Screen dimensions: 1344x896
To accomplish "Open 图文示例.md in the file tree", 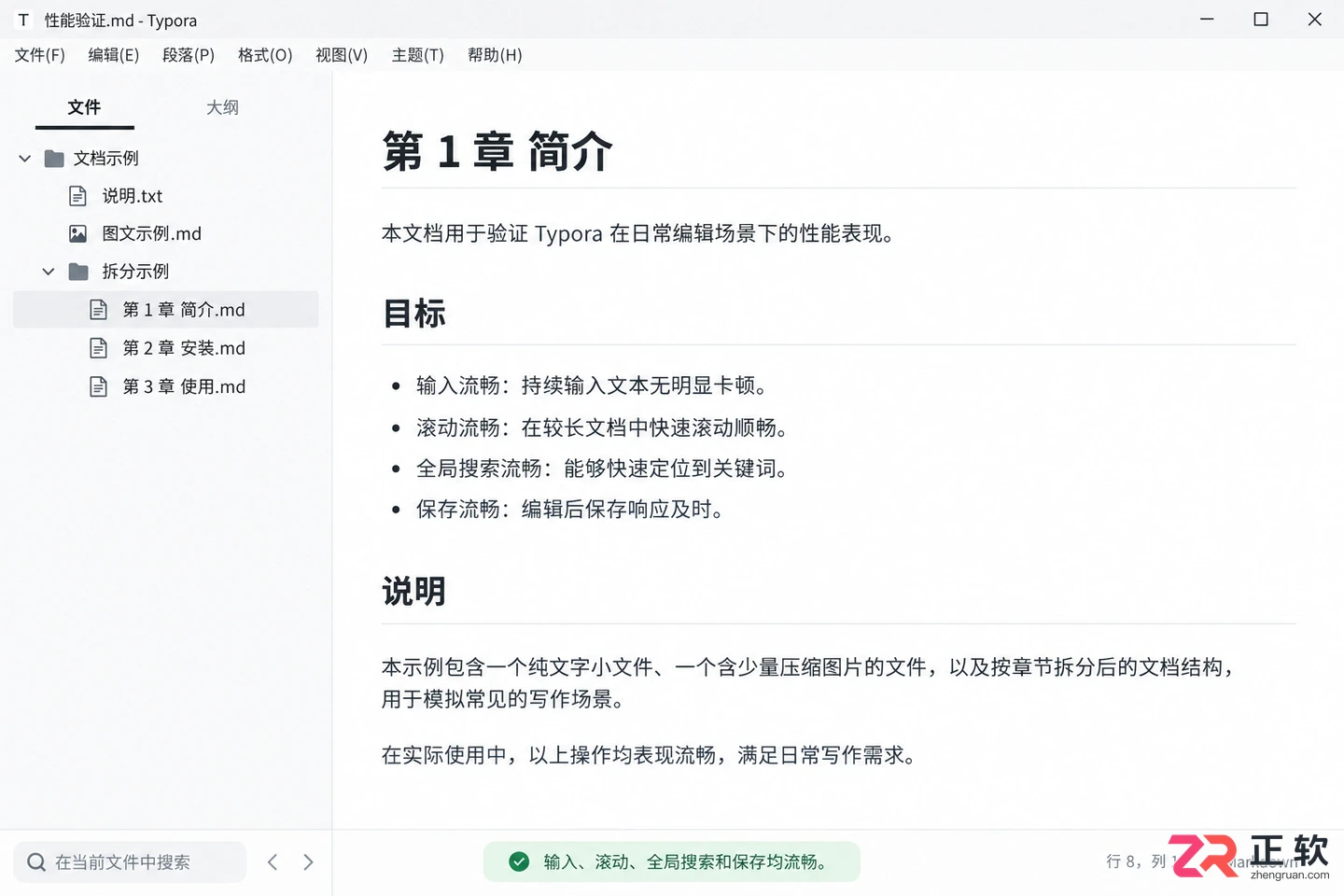I will click(152, 233).
